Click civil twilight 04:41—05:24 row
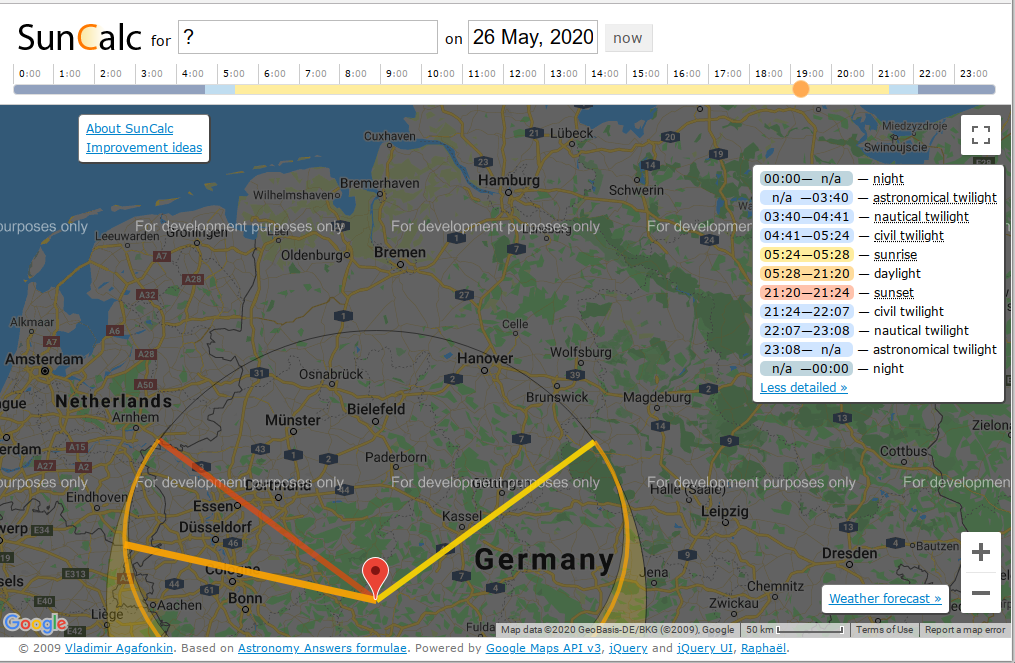Viewport: 1015px width, 663px height. (x=852, y=236)
